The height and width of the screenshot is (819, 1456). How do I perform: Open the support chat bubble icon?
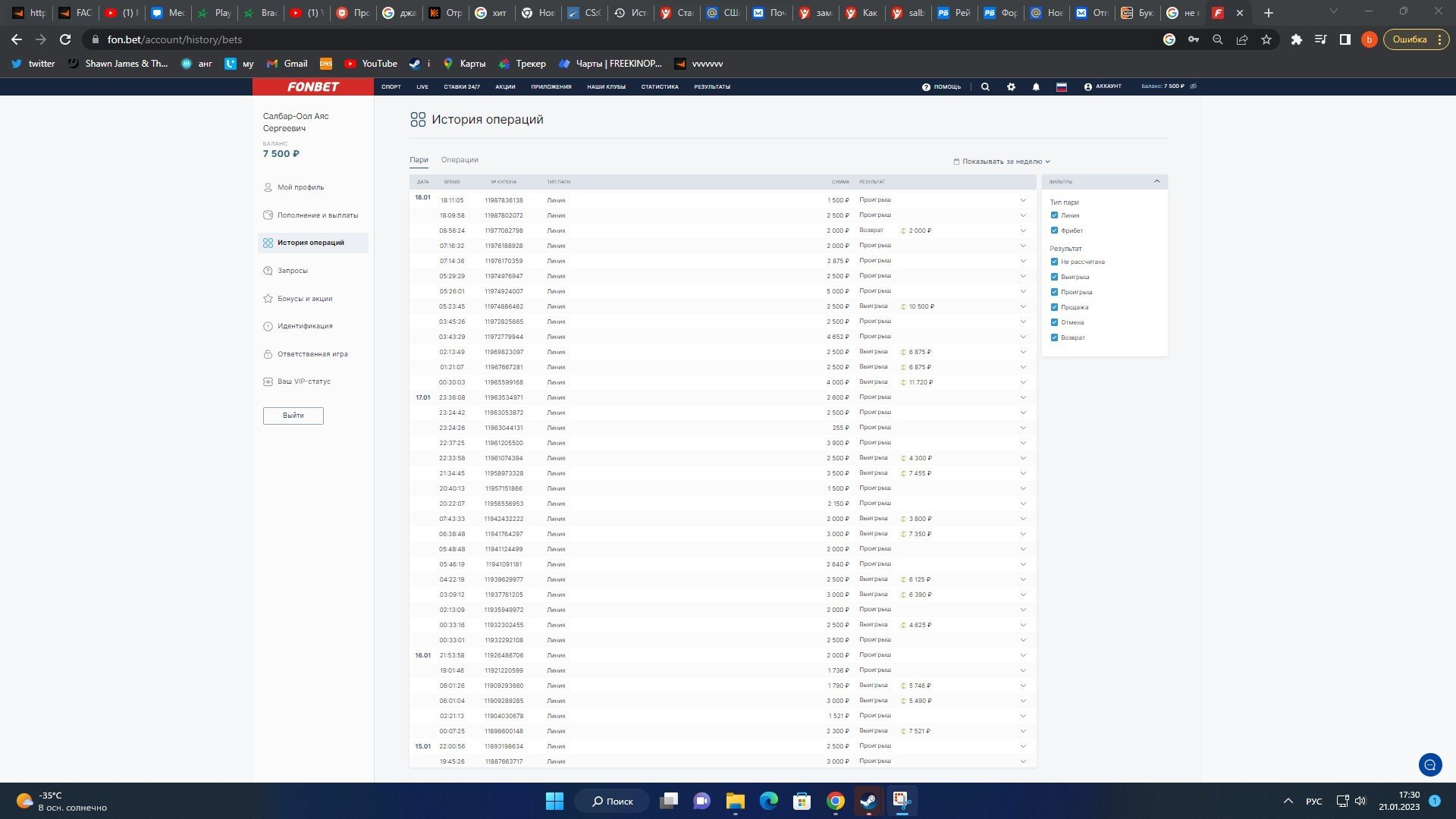click(x=1430, y=764)
